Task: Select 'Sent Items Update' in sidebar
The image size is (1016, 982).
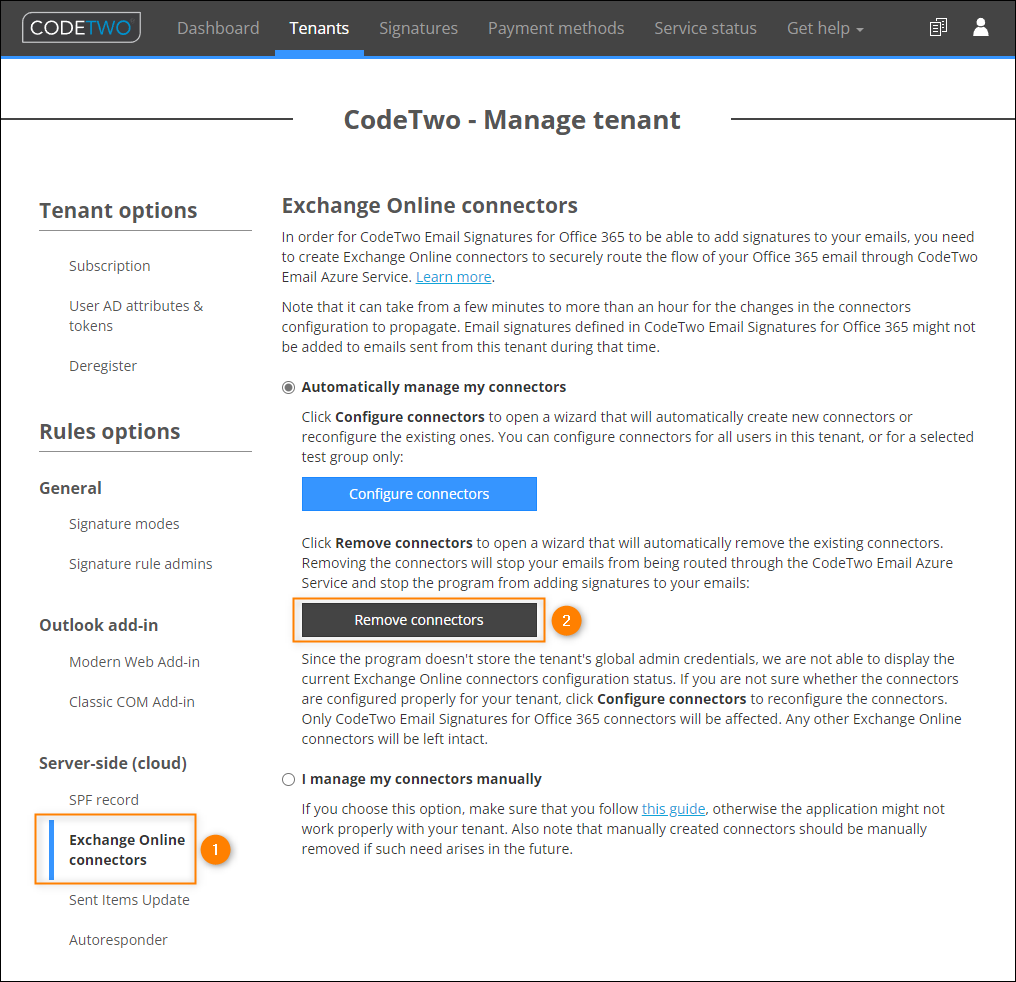Action: pyautogui.click(x=129, y=899)
